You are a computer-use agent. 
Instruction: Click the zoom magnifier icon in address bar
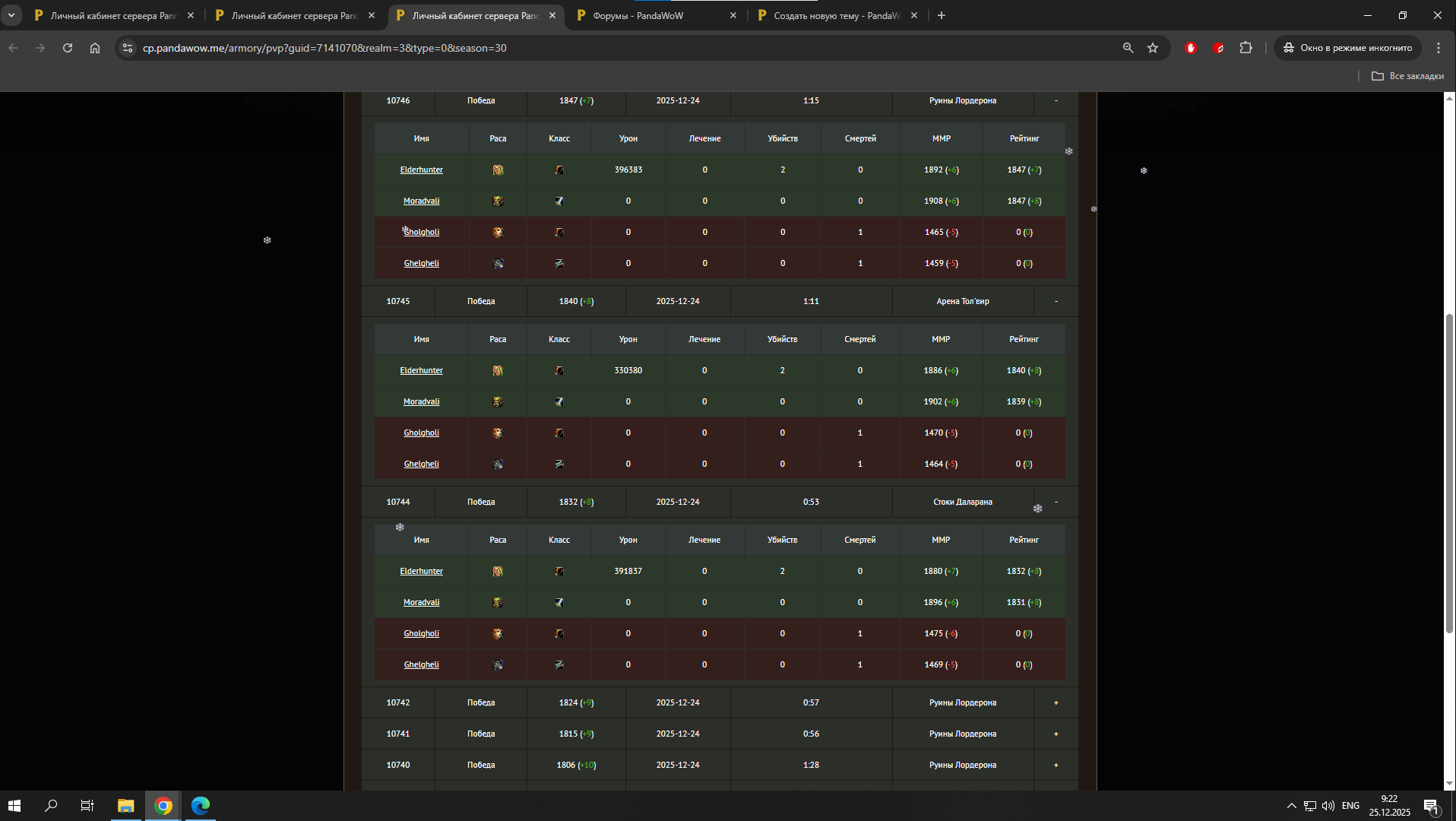coord(1128,48)
